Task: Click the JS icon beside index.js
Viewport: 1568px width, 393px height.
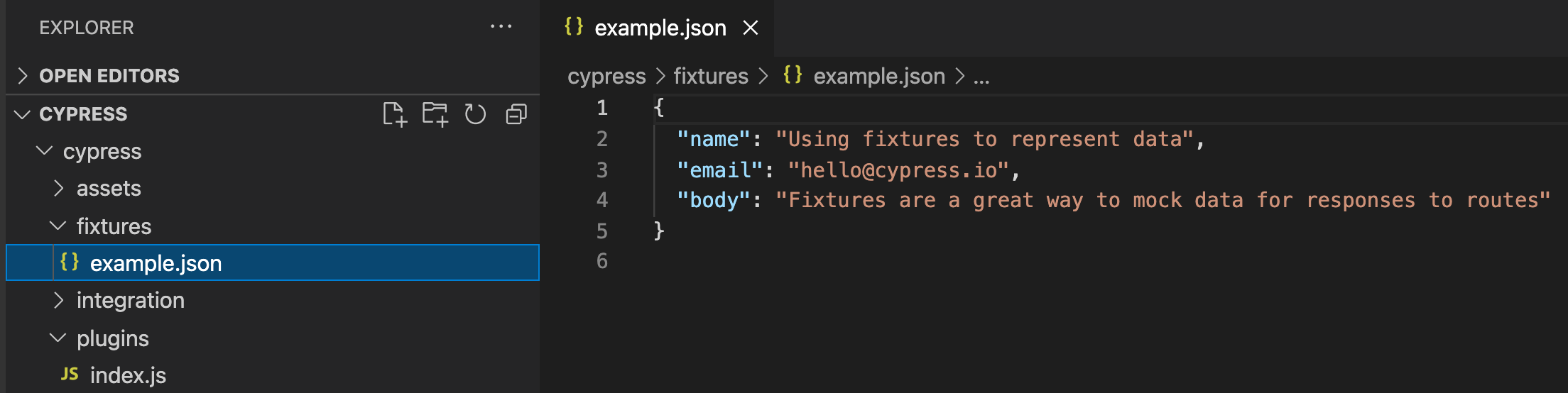Action: pos(70,375)
